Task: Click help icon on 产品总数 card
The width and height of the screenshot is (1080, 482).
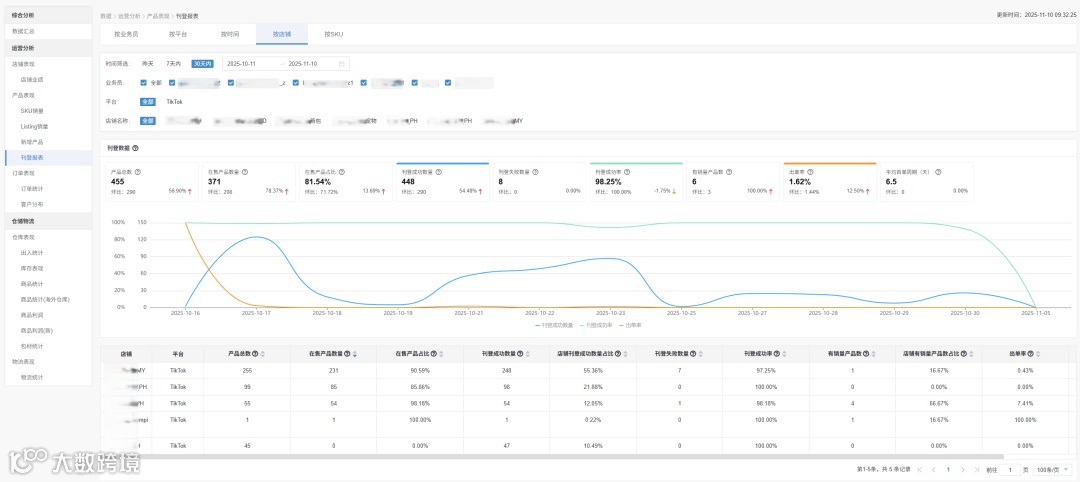Action: (138, 172)
